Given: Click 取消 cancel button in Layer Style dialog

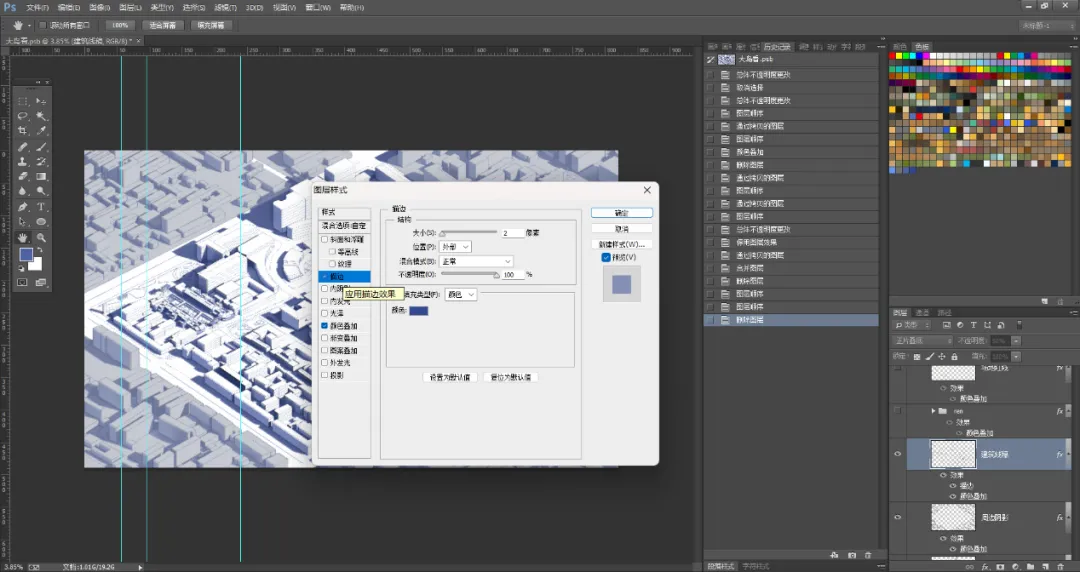Looking at the screenshot, I should (x=621, y=229).
